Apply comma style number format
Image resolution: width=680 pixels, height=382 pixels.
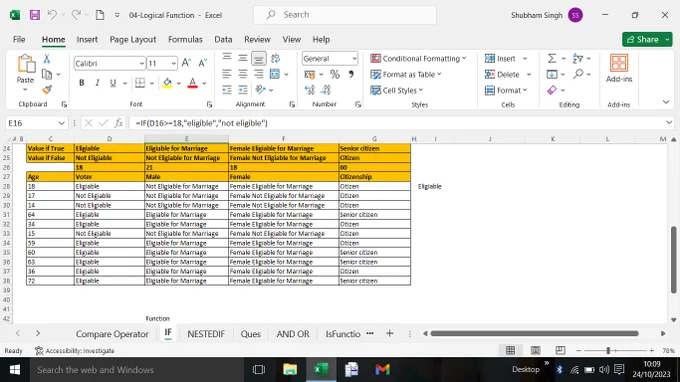(x=351, y=75)
